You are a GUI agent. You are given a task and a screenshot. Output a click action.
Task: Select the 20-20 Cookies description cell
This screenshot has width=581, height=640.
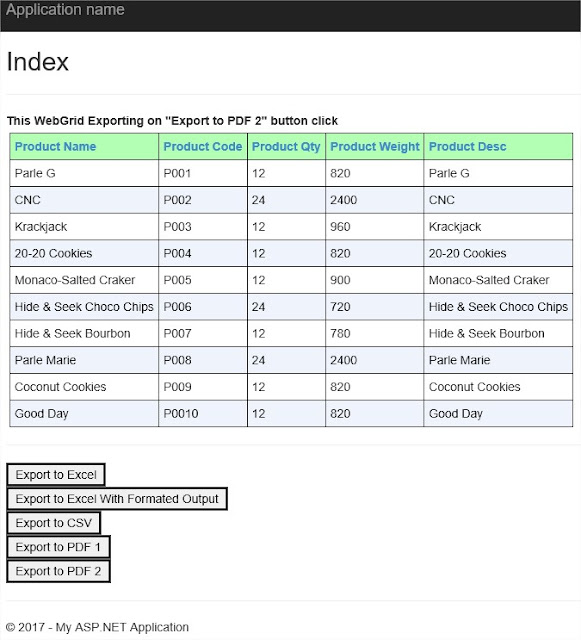[x=498, y=253]
